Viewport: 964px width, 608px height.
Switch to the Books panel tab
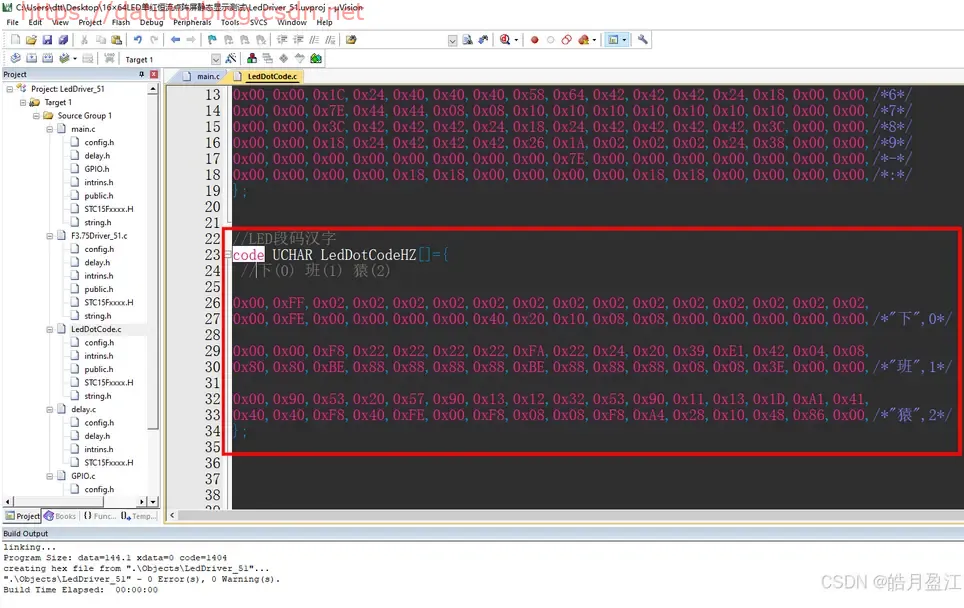(x=60, y=516)
